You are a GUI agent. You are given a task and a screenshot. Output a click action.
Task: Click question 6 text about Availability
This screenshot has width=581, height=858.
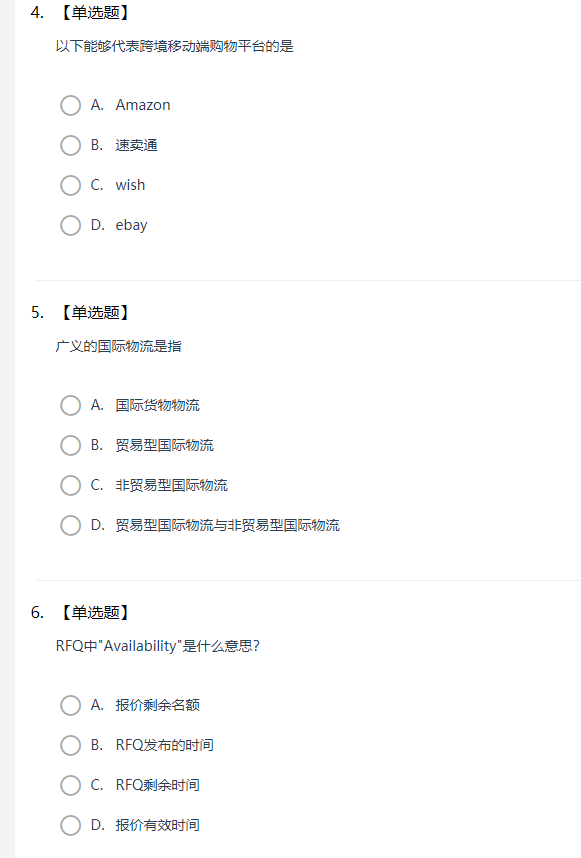(x=158, y=646)
